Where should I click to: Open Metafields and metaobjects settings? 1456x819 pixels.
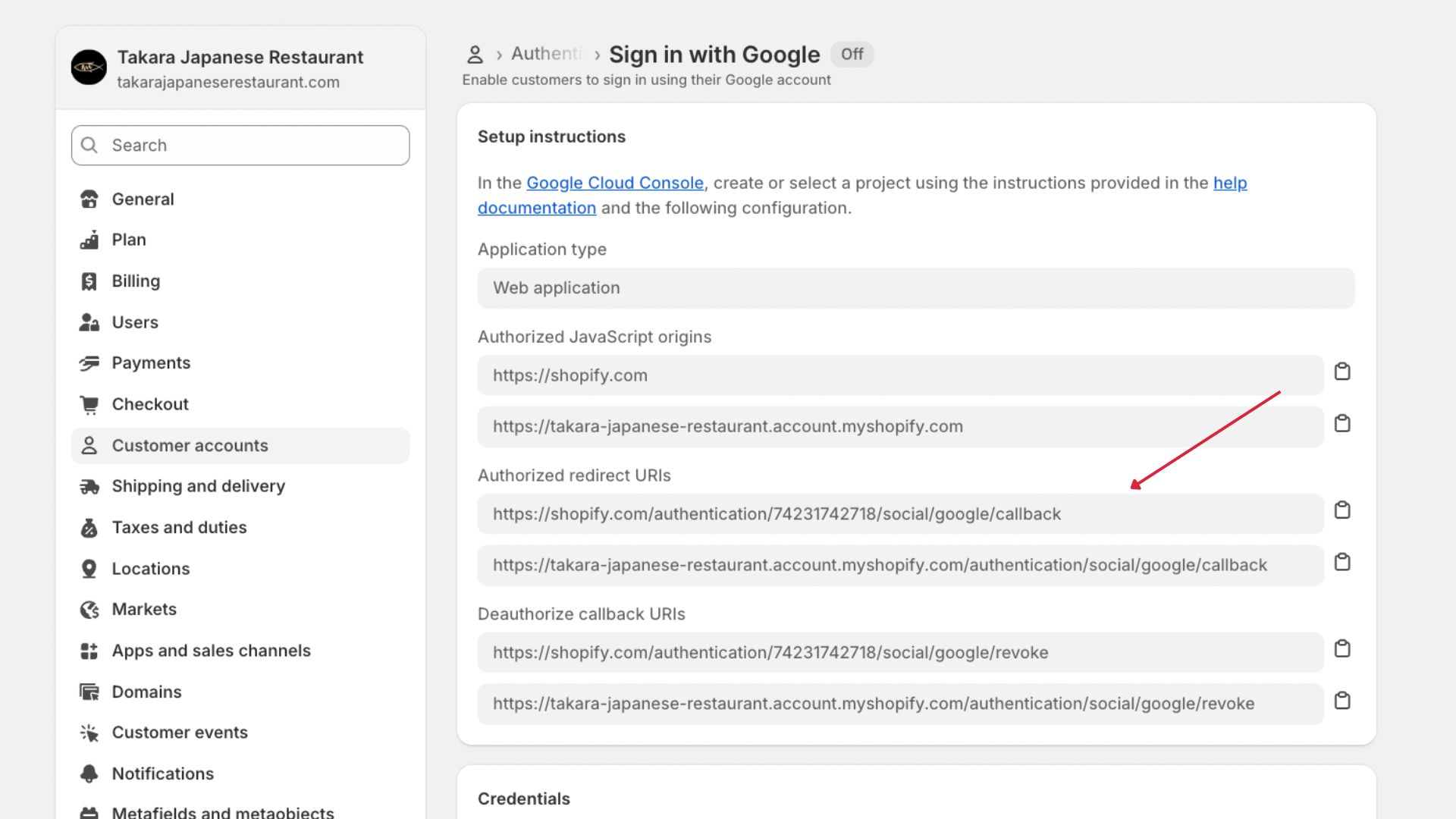click(240, 811)
